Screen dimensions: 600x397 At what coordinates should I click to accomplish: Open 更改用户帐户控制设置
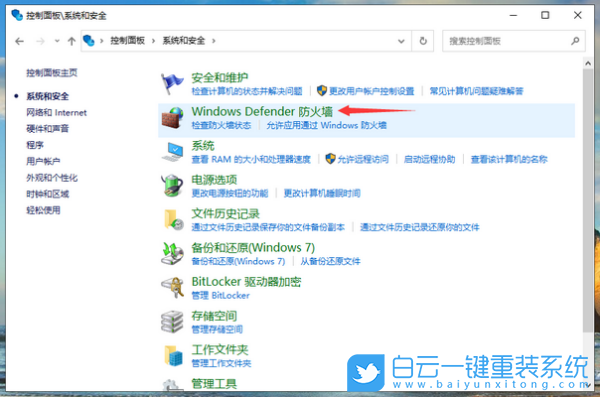click(x=372, y=91)
